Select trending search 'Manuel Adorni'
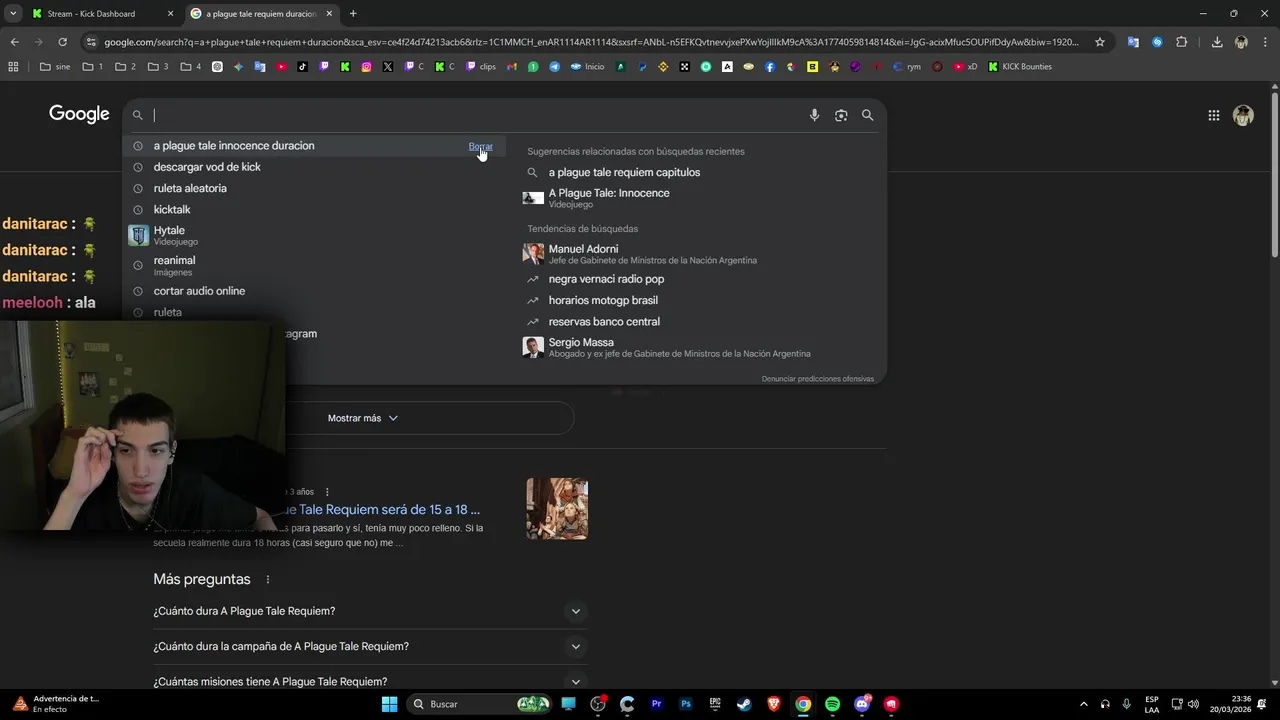 (x=640, y=254)
